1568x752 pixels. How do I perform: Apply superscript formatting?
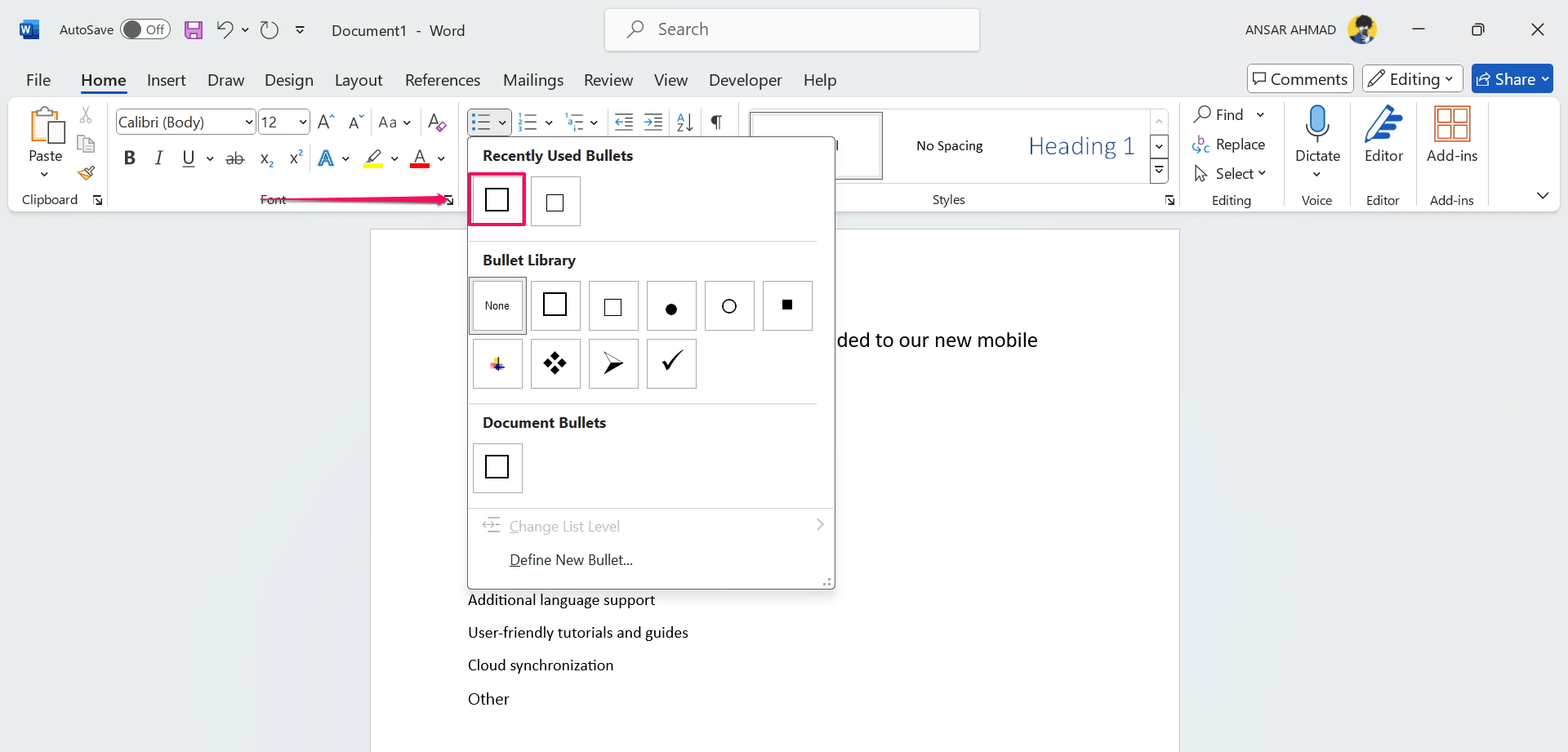(296, 158)
